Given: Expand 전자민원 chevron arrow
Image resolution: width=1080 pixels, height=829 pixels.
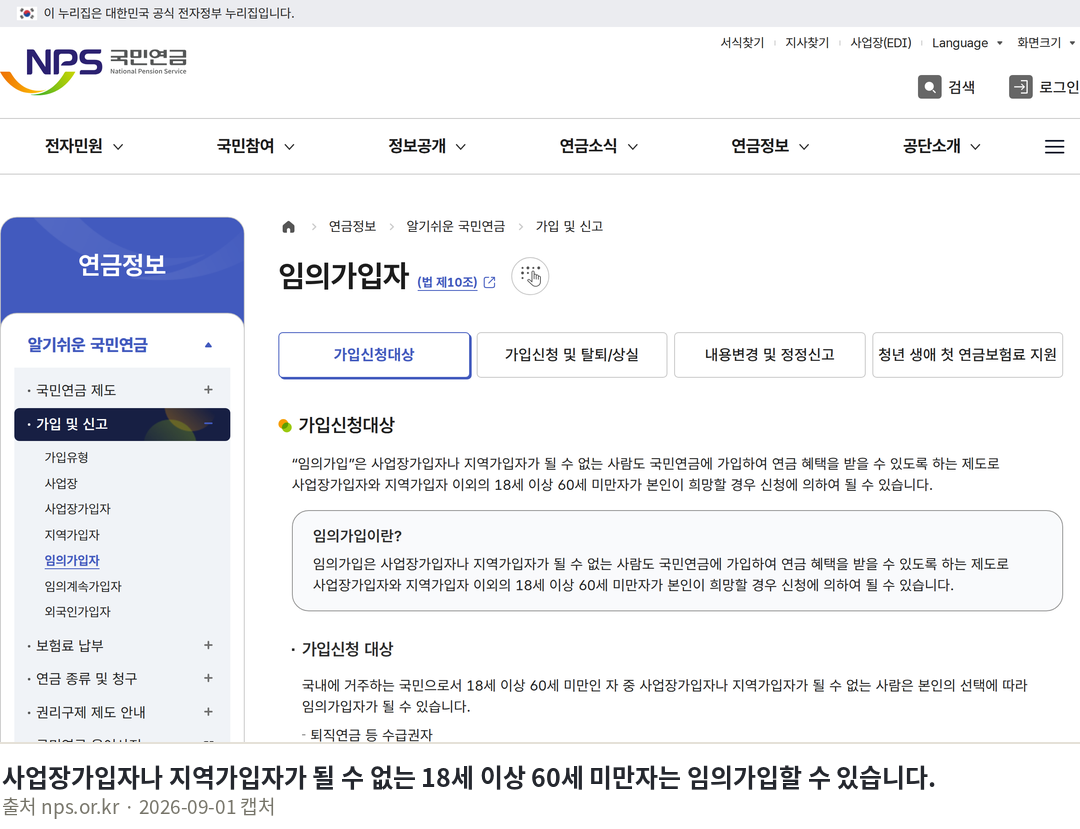Looking at the screenshot, I should [x=118, y=147].
